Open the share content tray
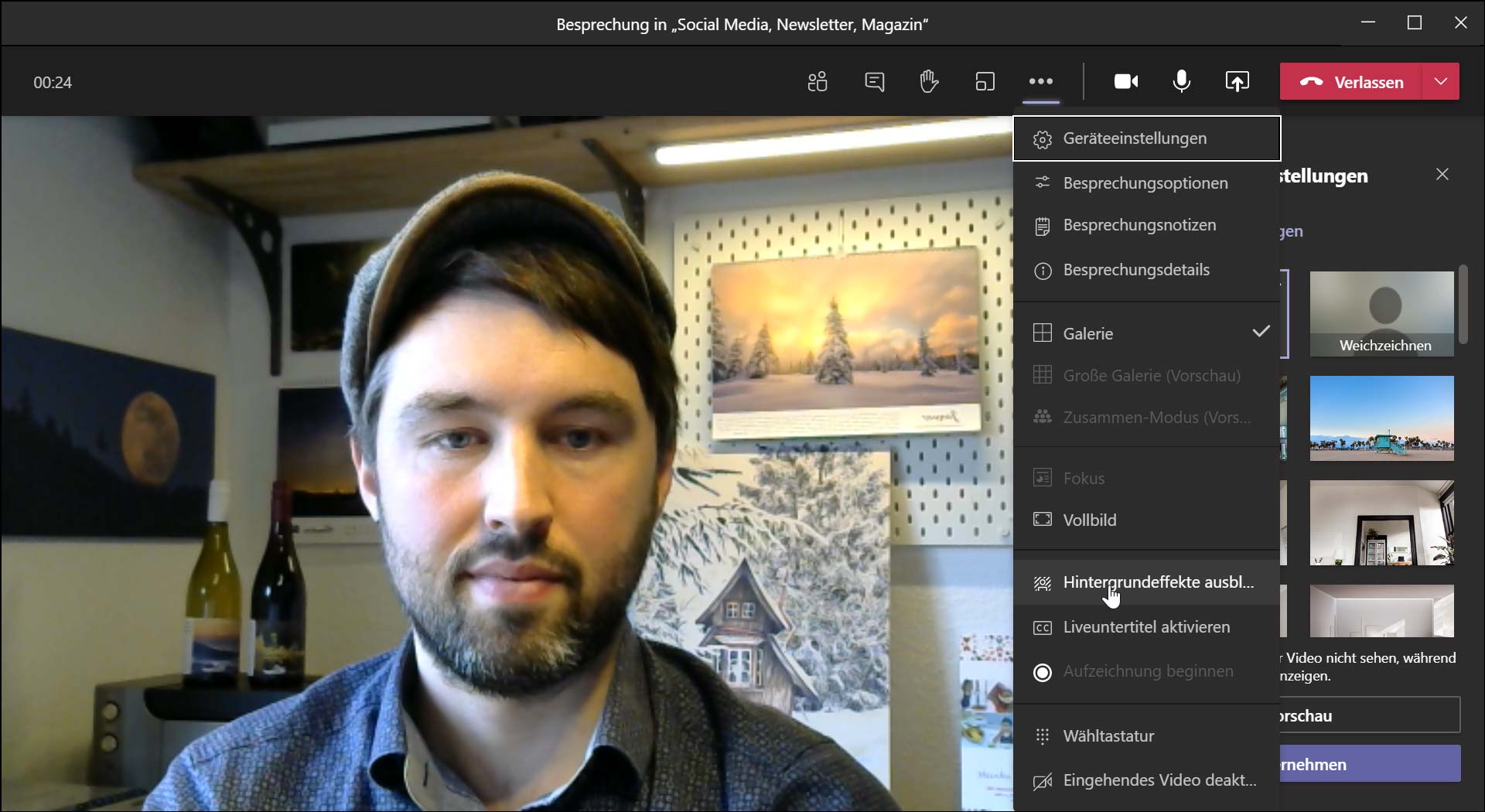1485x812 pixels. (x=1237, y=82)
